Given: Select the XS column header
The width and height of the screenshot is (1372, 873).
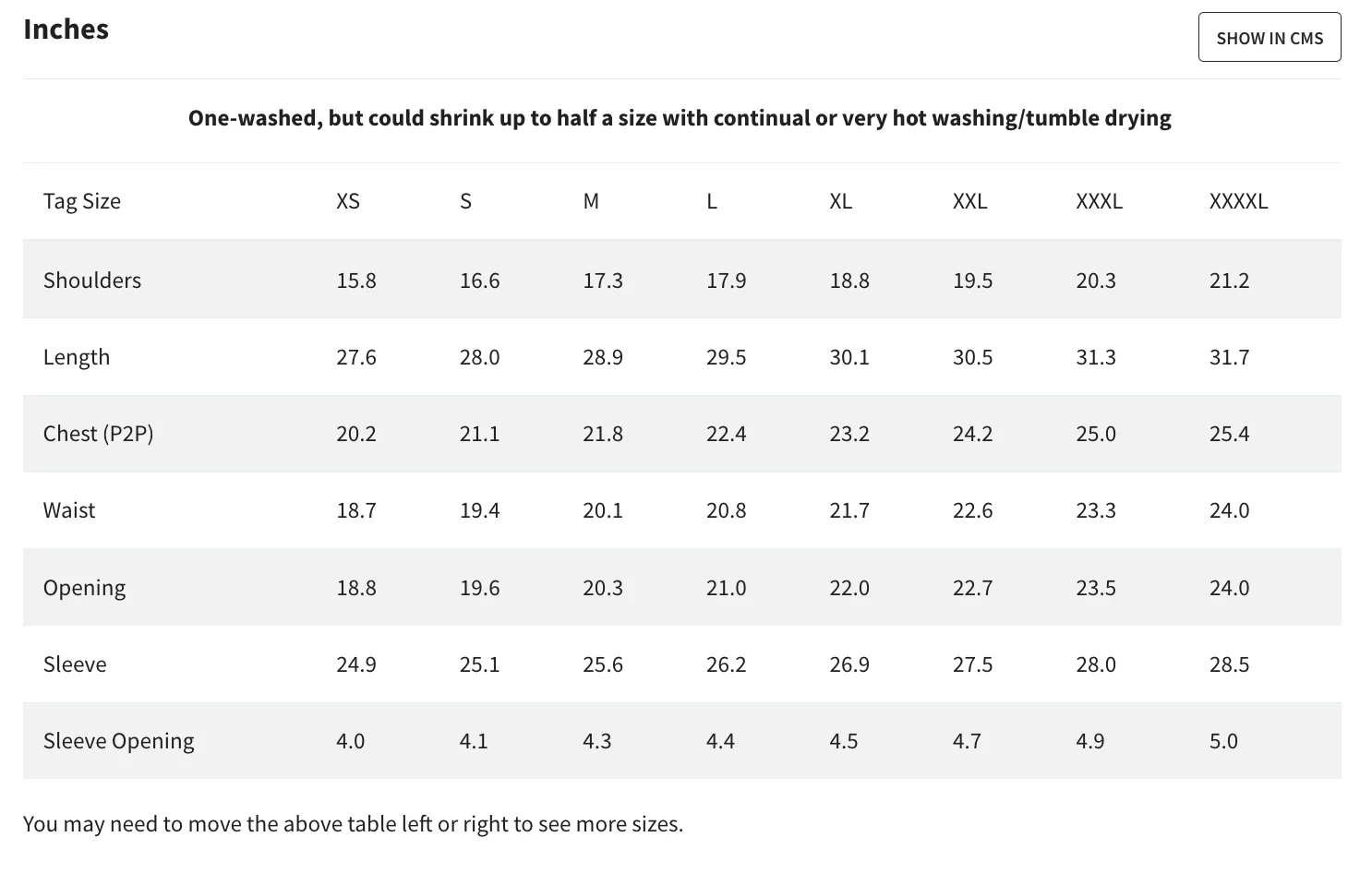Looking at the screenshot, I should [x=348, y=201].
